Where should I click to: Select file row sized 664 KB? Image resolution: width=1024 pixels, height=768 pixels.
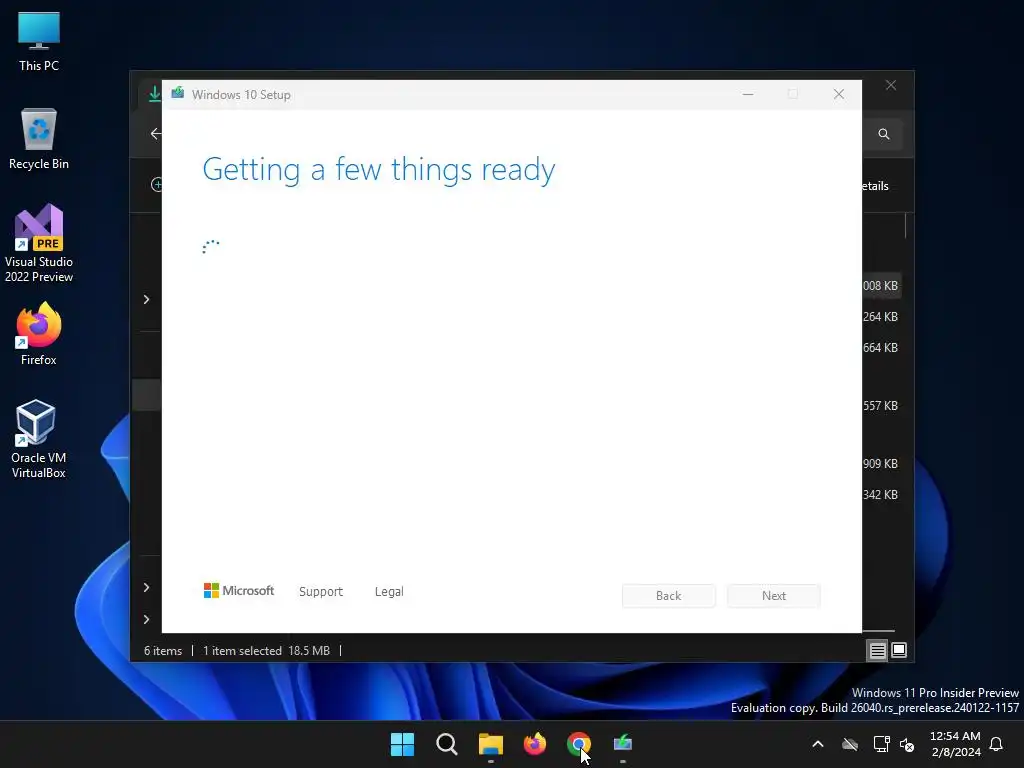(x=882, y=347)
